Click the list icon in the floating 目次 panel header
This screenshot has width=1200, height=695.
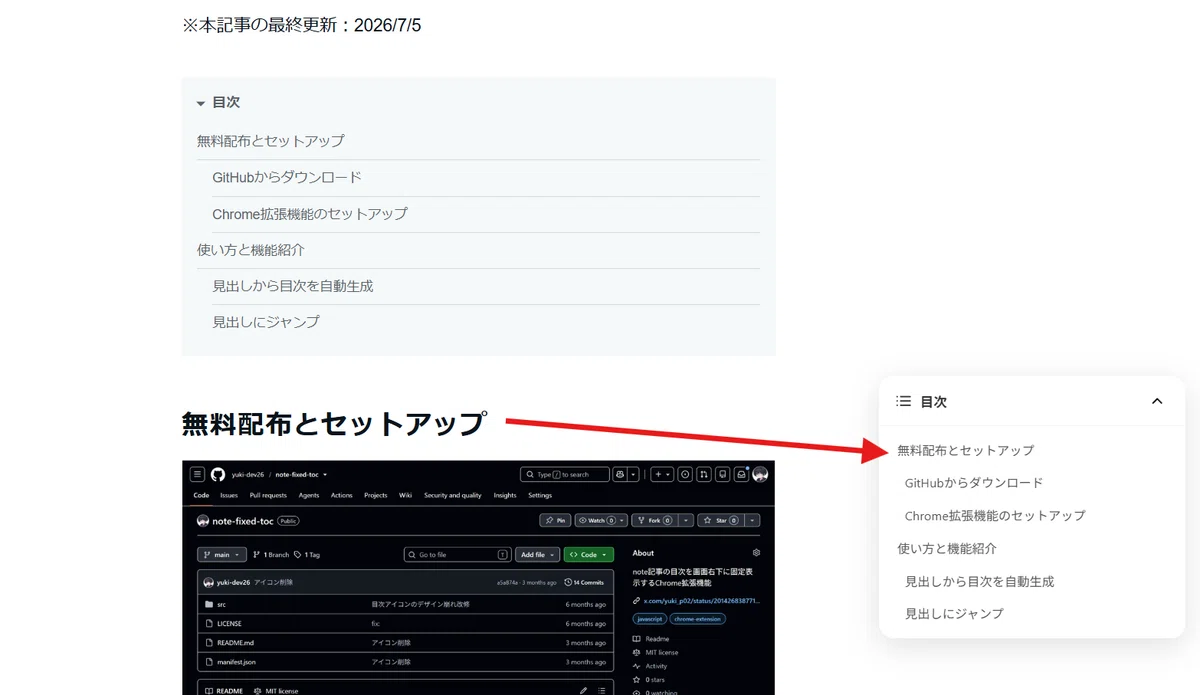tap(903, 401)
